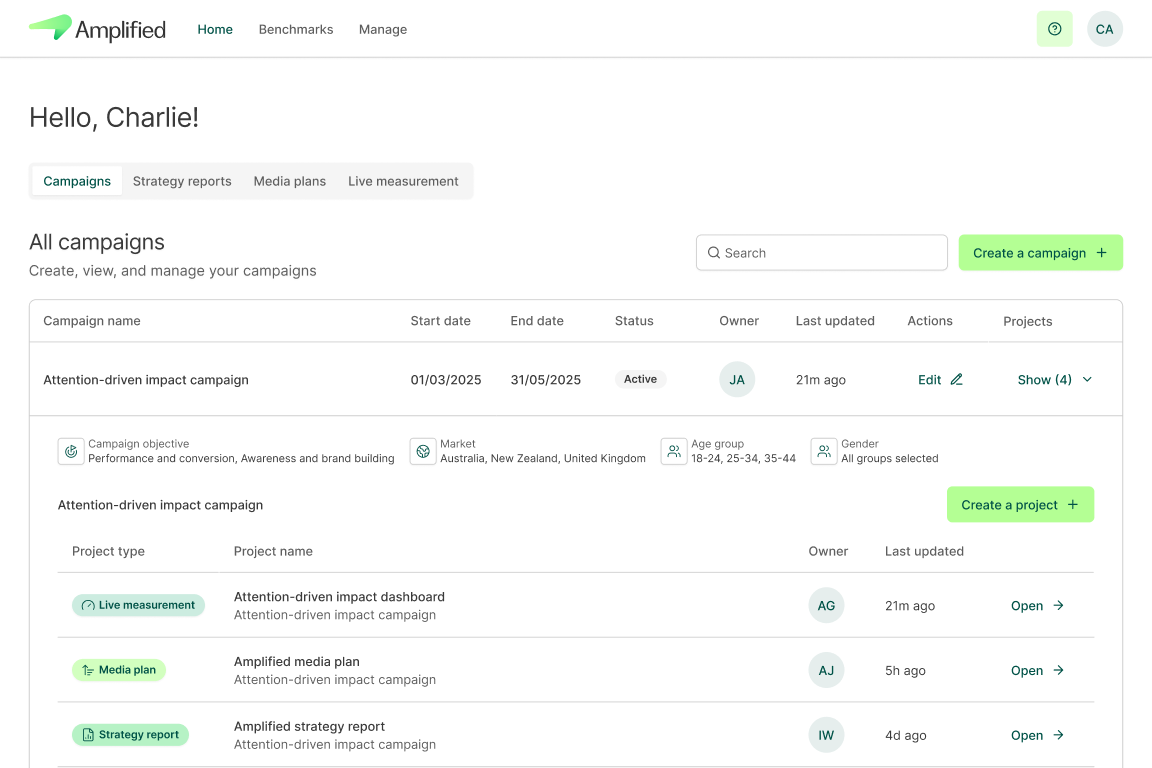This screenshot has width=1152, height=768.
Task: Click the Amplified logo
Action: coord(97,29)
